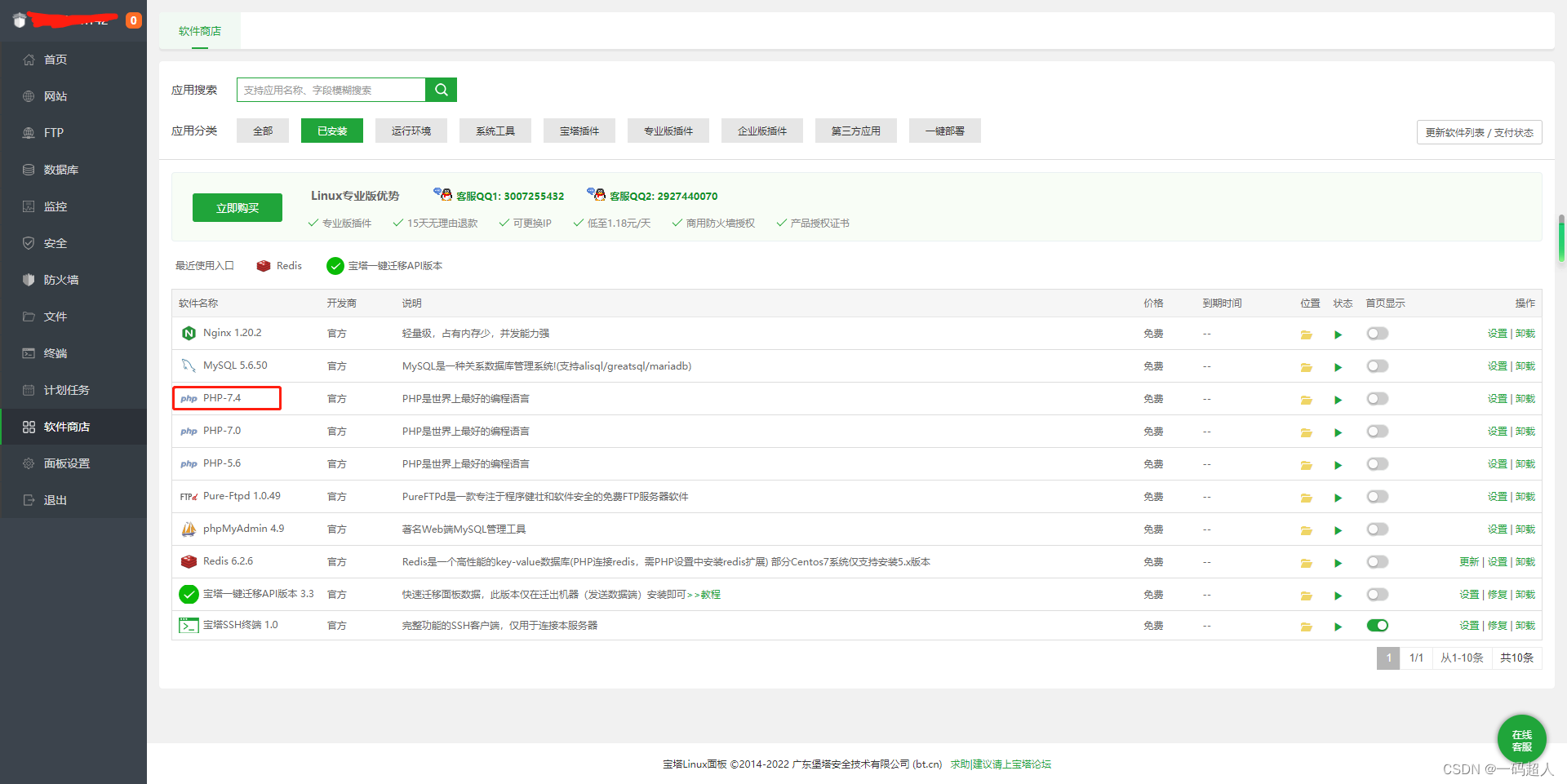Open 终端 in the sidebar

pos(73,353)
